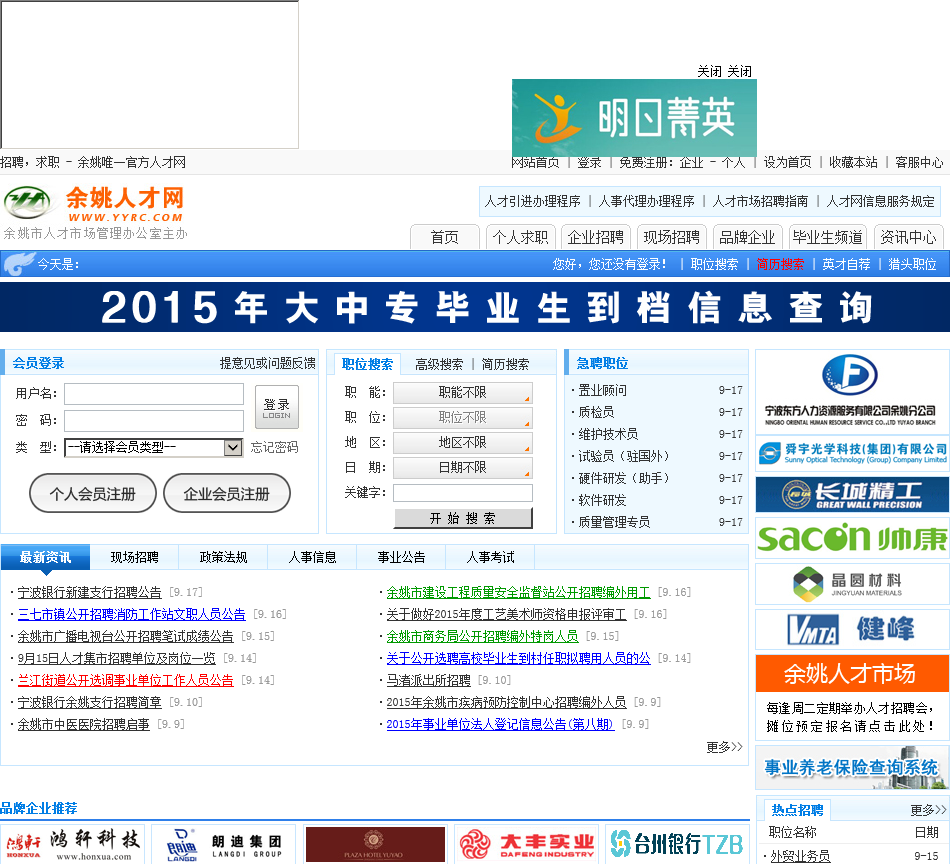
Task: Open urgent job 置业顾问
Action: pyautogui.click(x=602, y=390)
